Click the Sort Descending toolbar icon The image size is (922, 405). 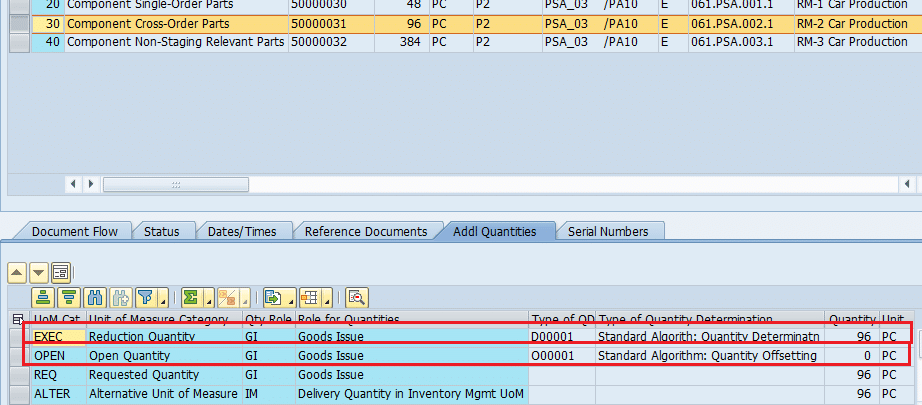(x=70, y=297)
